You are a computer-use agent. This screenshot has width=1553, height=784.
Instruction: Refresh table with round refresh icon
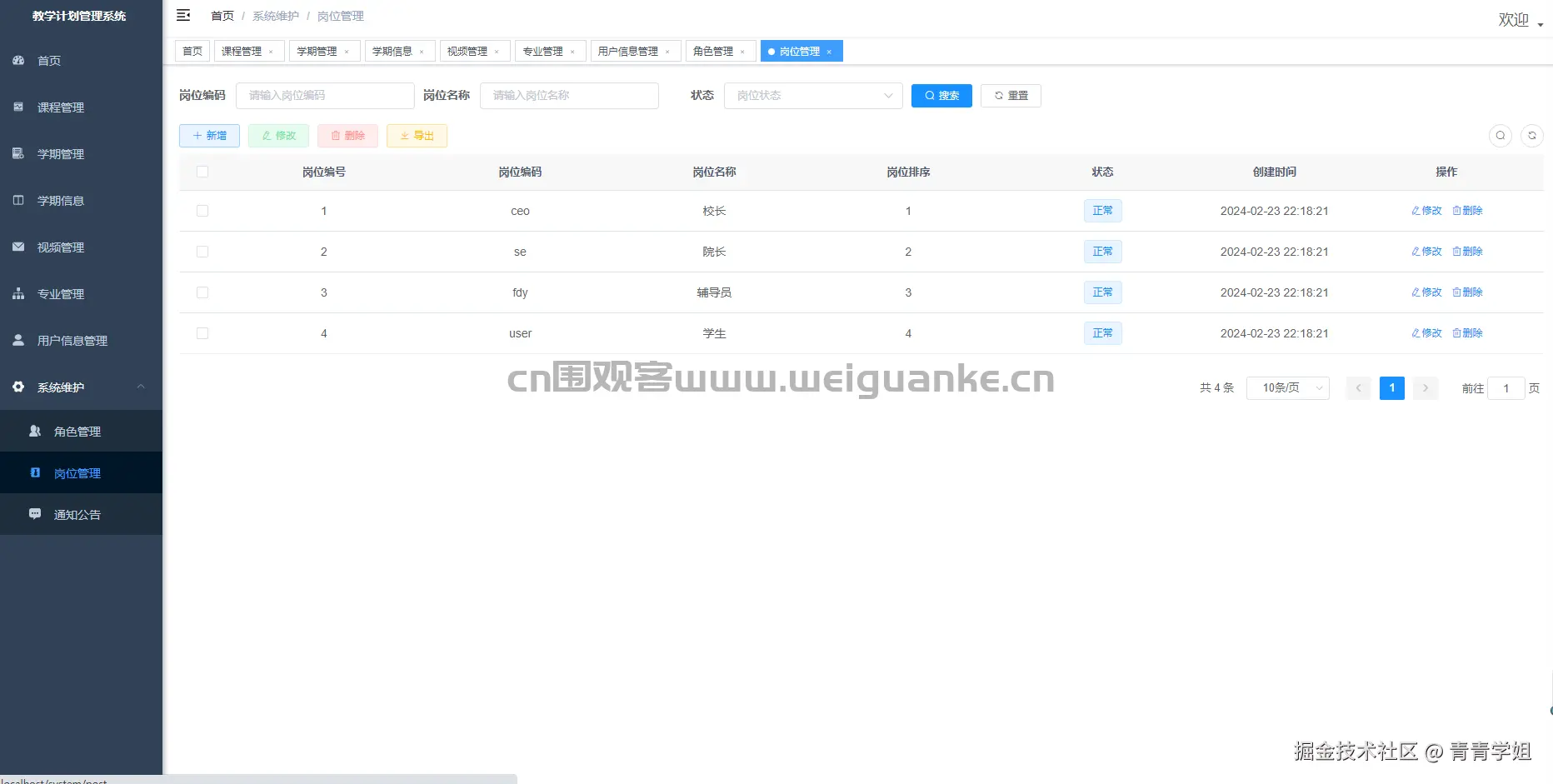[x=1532, y=135]
